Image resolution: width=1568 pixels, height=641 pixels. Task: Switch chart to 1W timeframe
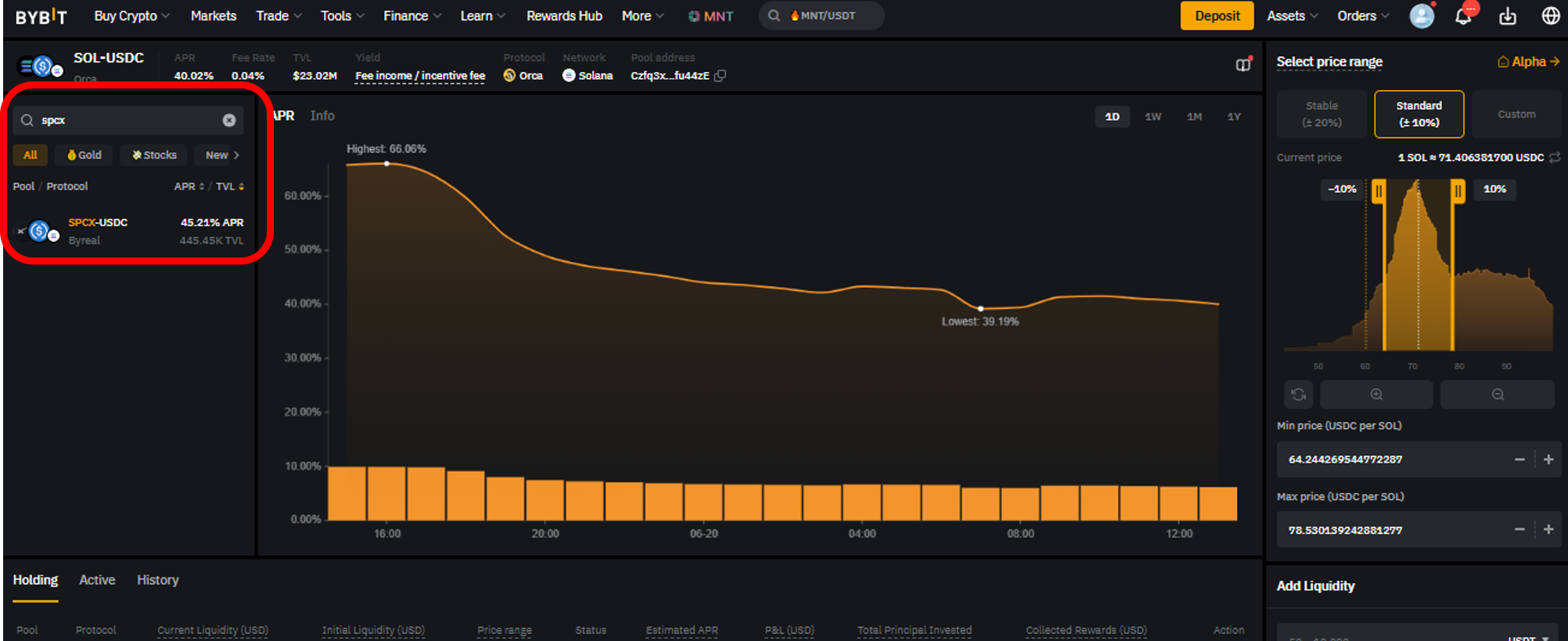1153,117
